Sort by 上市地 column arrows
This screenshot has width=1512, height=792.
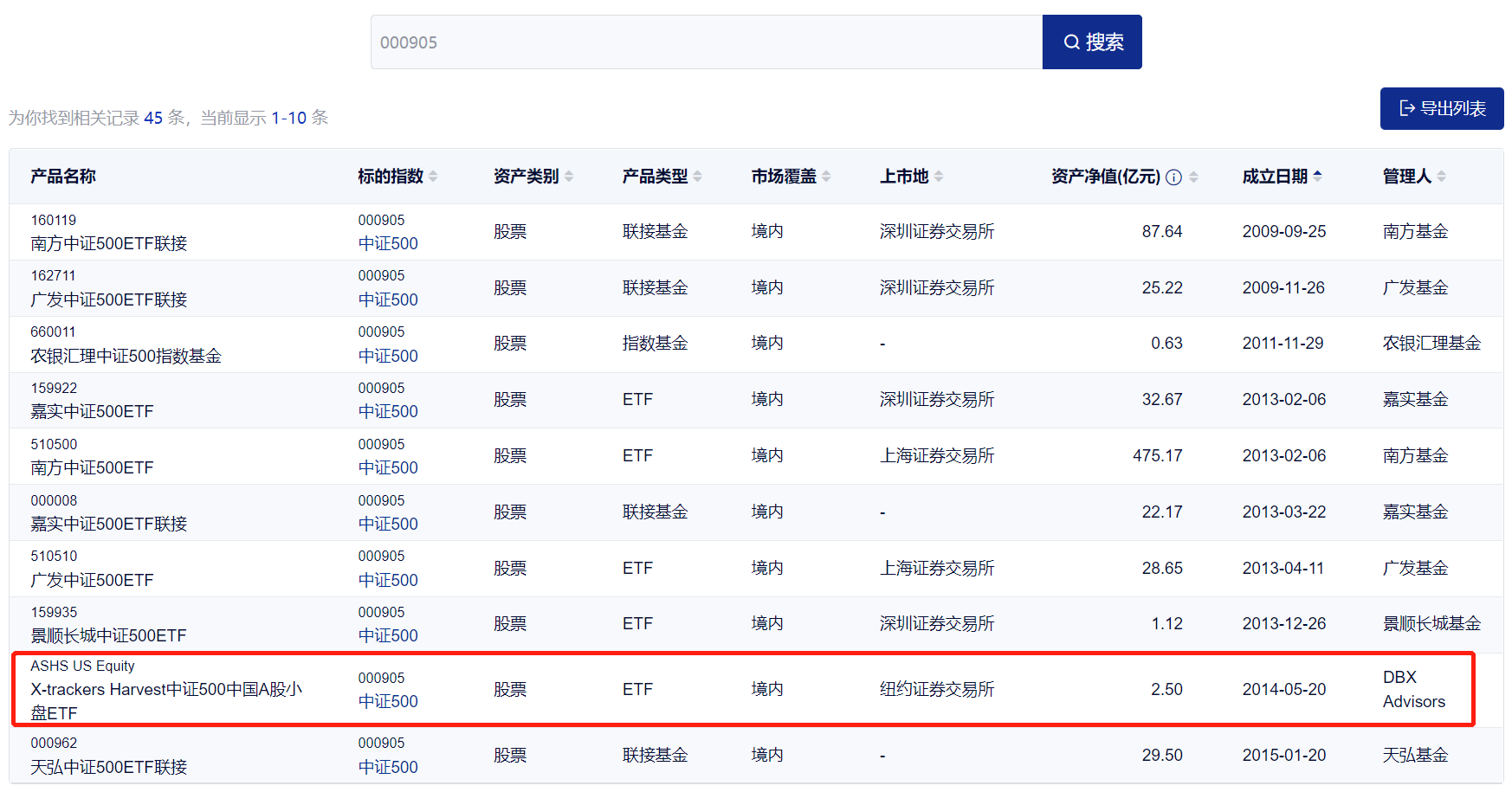click(939, 177)
